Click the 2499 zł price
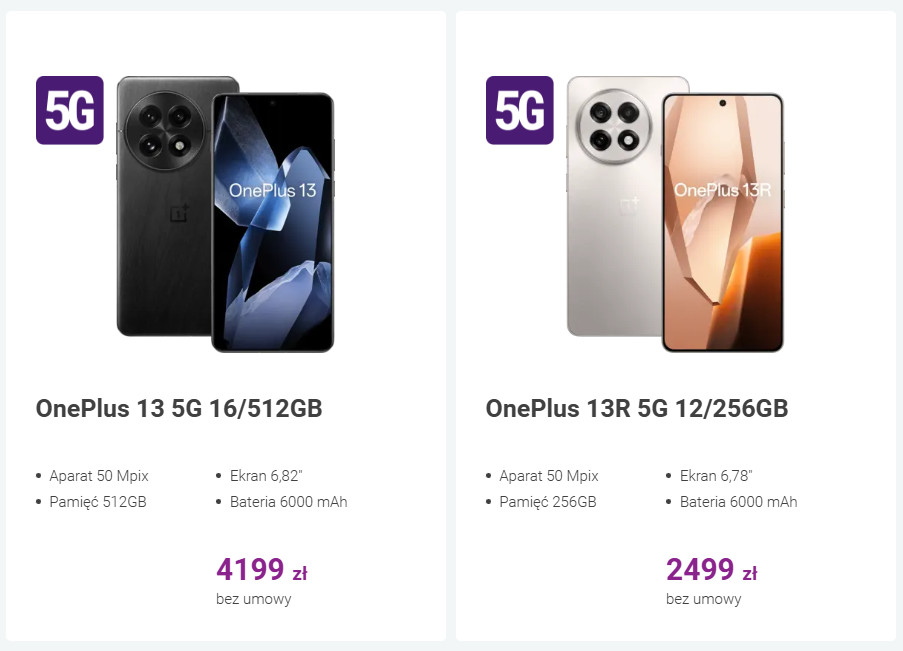Screen dimensions: 903x651 tap(711, 570)
